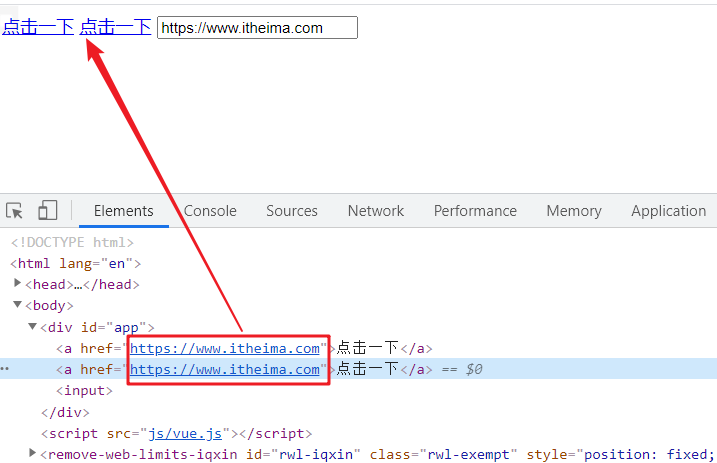Expand the head node in DOM tree
The width and height of the screenshot is (717, 463).
[x=19, y=284]
